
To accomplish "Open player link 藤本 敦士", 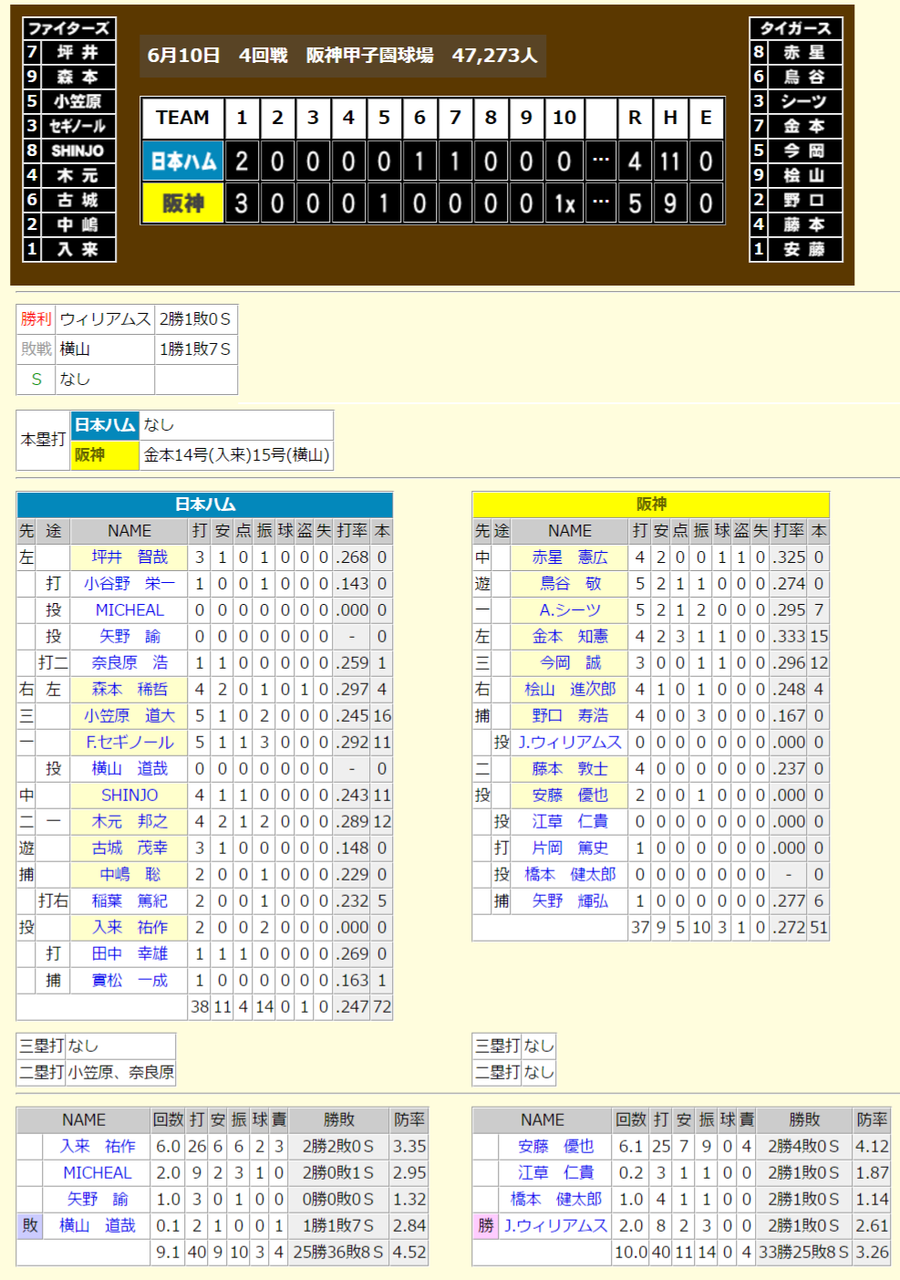I will point(570,769).
